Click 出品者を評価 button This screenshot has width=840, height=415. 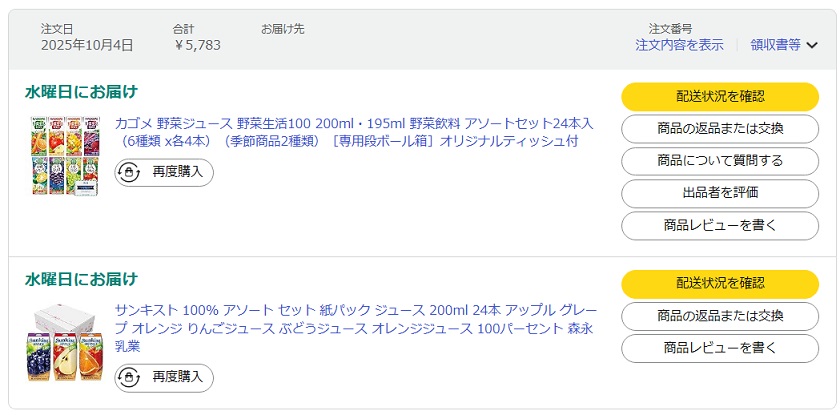(x=720, y=193)
